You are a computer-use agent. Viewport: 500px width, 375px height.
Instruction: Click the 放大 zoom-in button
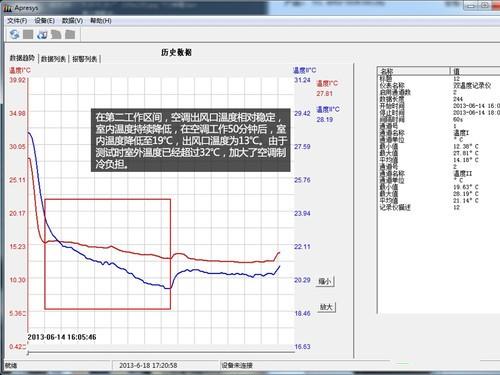[326, 307]
